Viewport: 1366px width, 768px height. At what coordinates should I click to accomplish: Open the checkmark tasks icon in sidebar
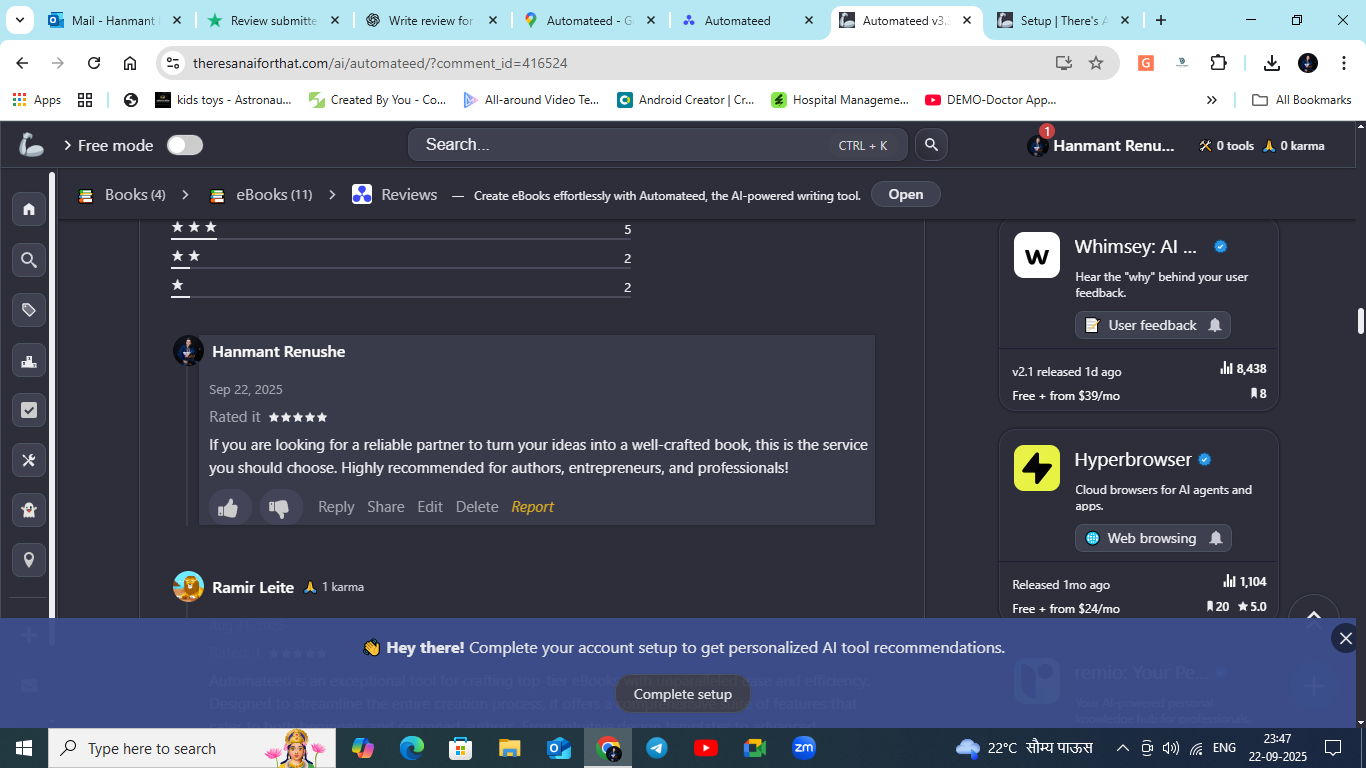pyautogui.click(x=29, y=410)
